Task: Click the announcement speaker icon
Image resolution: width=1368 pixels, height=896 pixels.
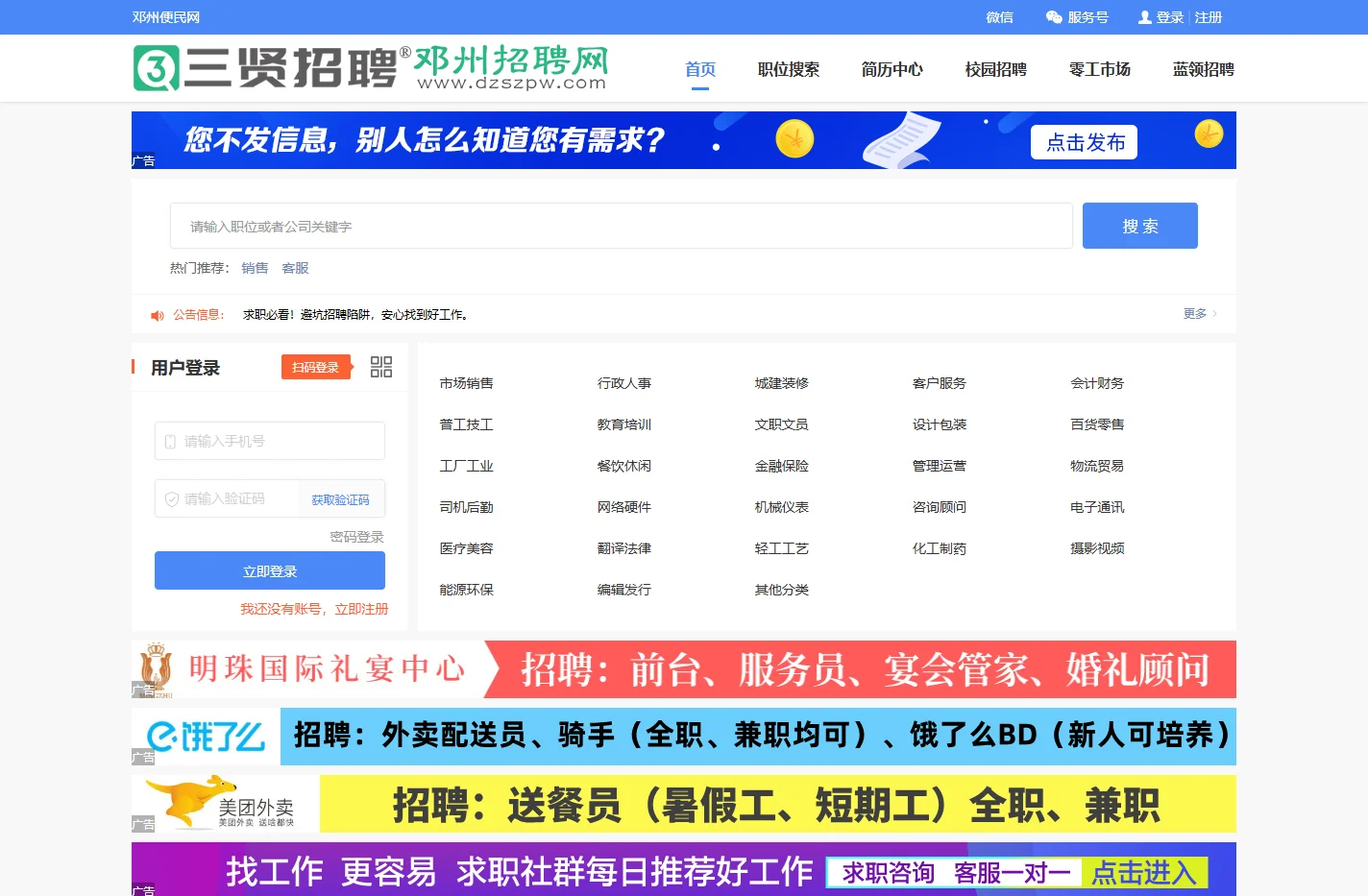Action: coord(158,315)
